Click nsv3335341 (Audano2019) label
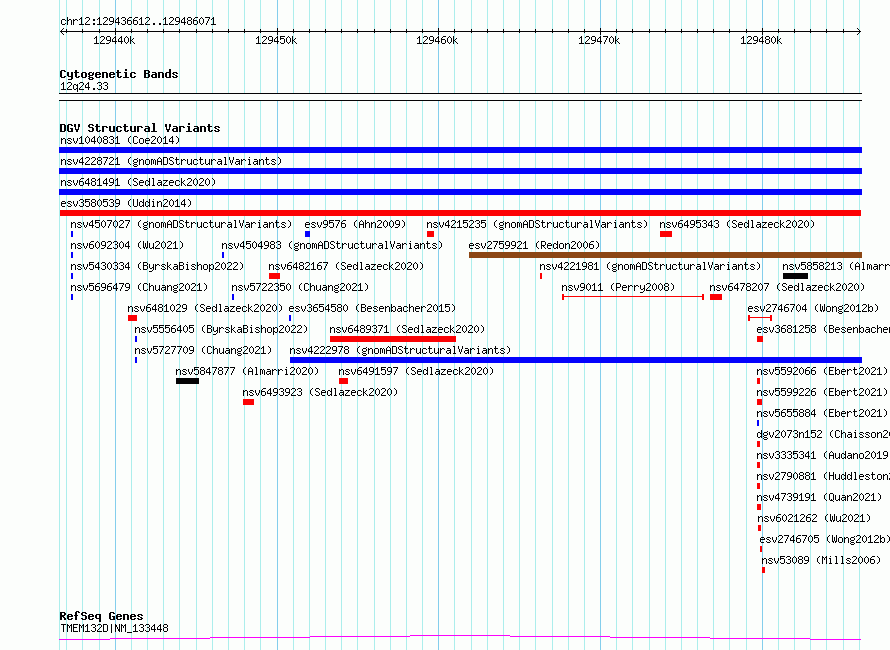Viewport: 890px width, 650px height. [x=822, y=455]
